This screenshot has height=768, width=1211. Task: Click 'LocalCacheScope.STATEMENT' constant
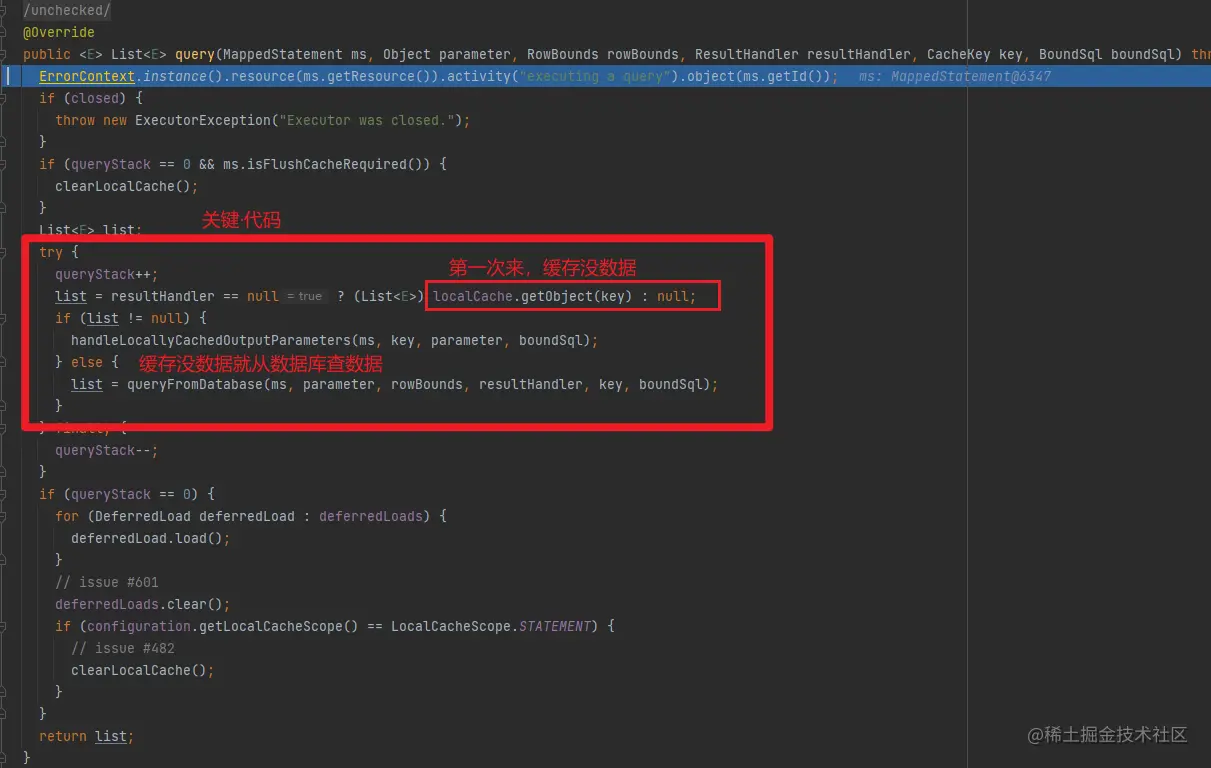[491, 626]
